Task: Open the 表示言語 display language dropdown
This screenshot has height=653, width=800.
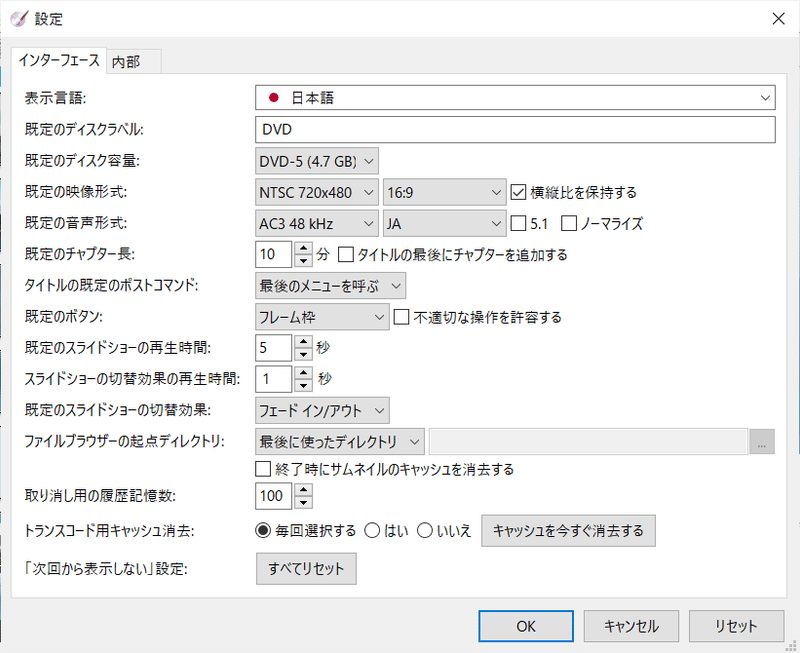Action: 767,97
